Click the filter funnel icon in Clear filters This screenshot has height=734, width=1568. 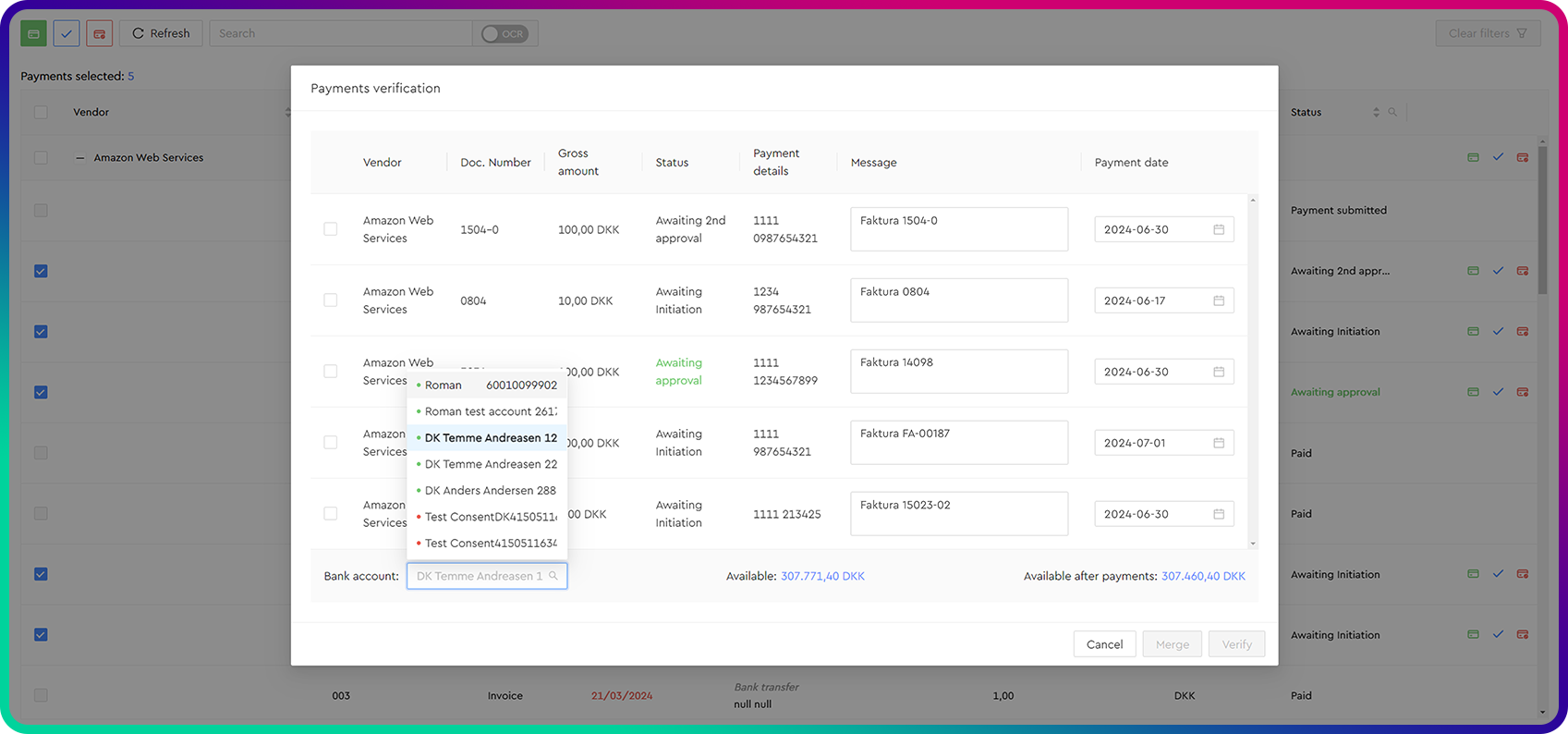[x=1522, y=33]
